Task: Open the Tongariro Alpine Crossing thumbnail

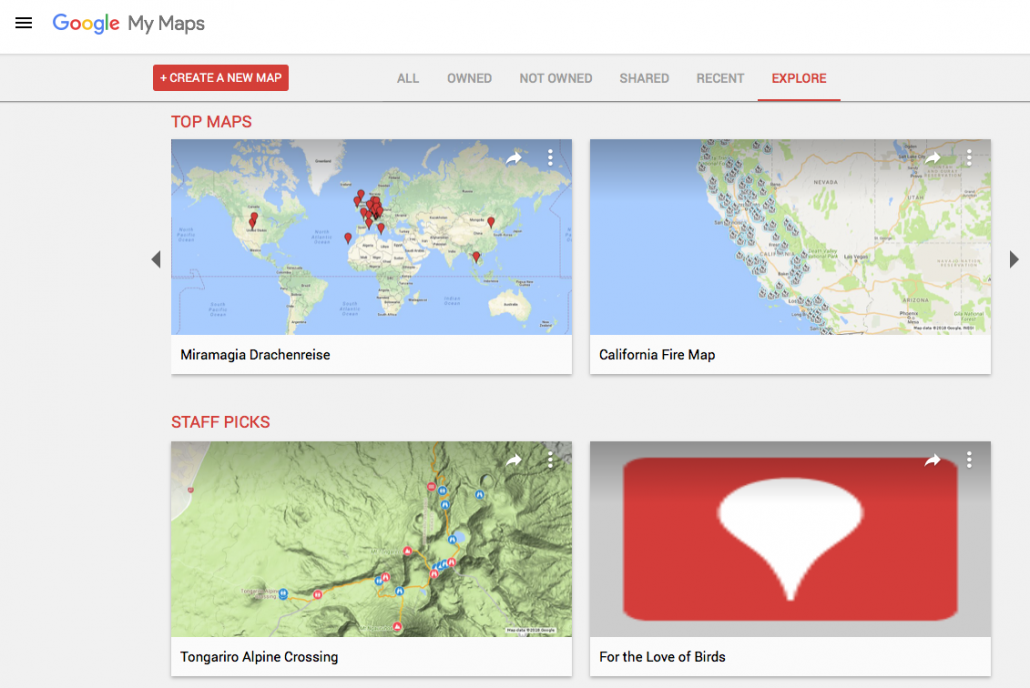Action: pos(371,539)
